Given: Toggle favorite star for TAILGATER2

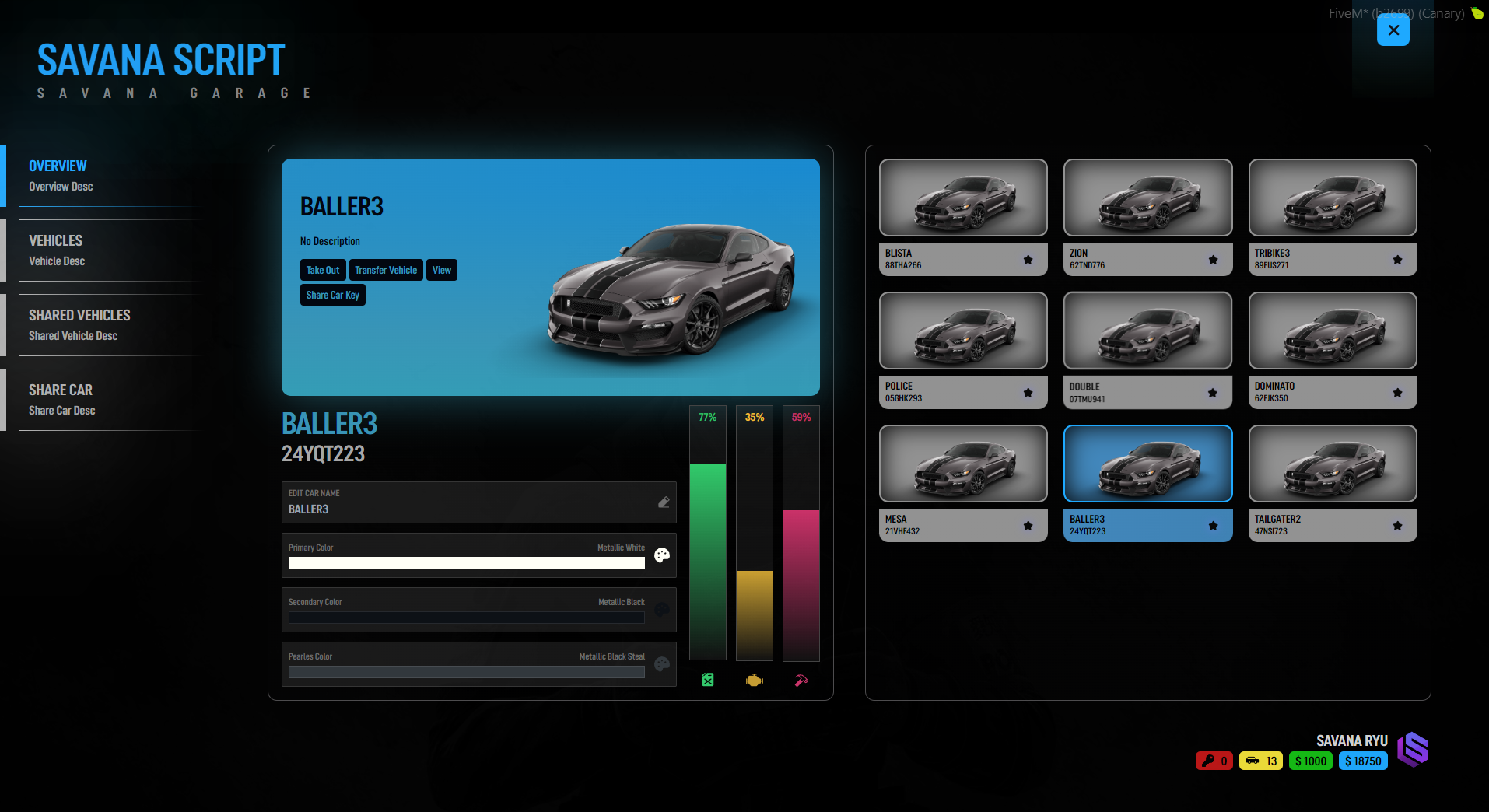Looking at the screenshot, I should [x=1398, y=526].
